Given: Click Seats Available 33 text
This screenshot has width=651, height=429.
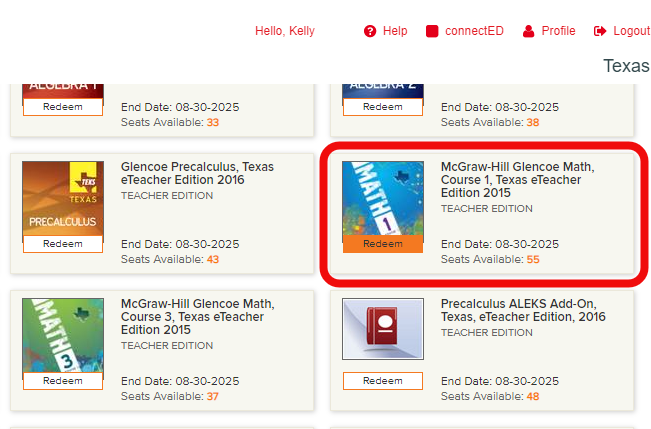Looking at the screenshot, I should point(170,123).
